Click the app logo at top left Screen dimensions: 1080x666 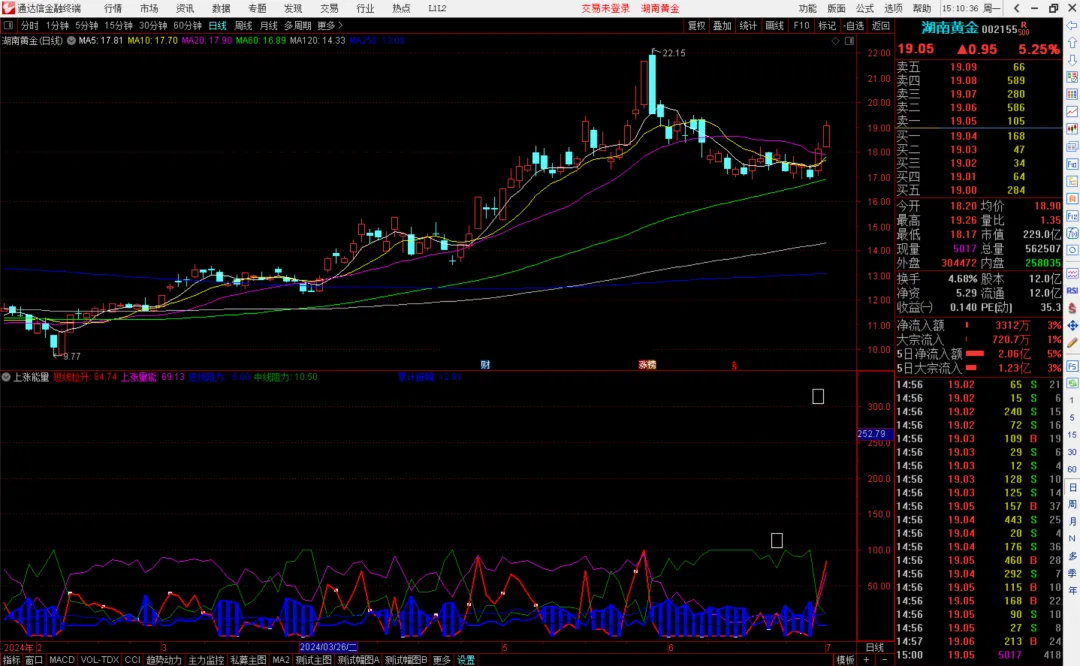pos(8,8)
